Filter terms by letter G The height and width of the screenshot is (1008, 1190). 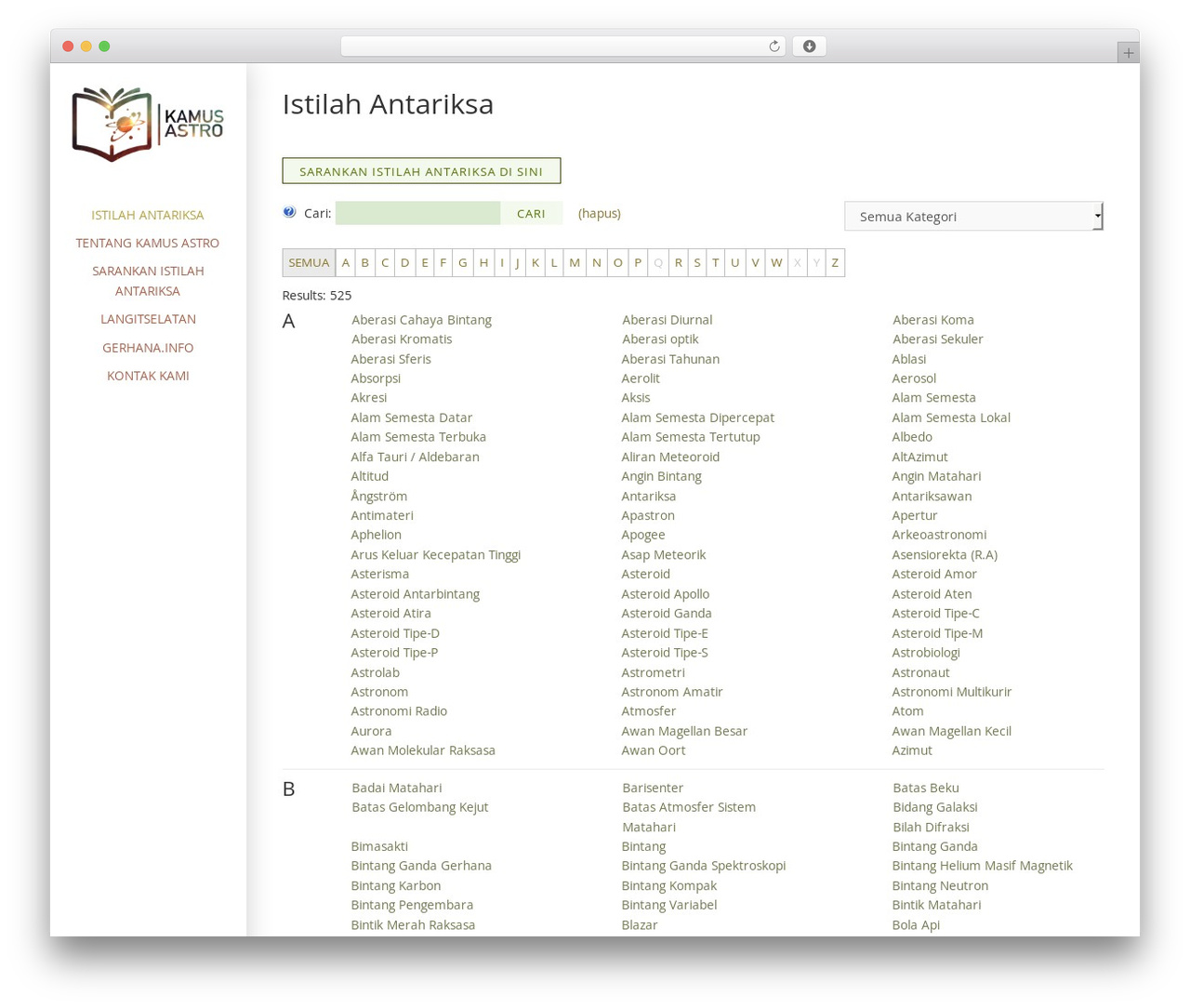463,262
